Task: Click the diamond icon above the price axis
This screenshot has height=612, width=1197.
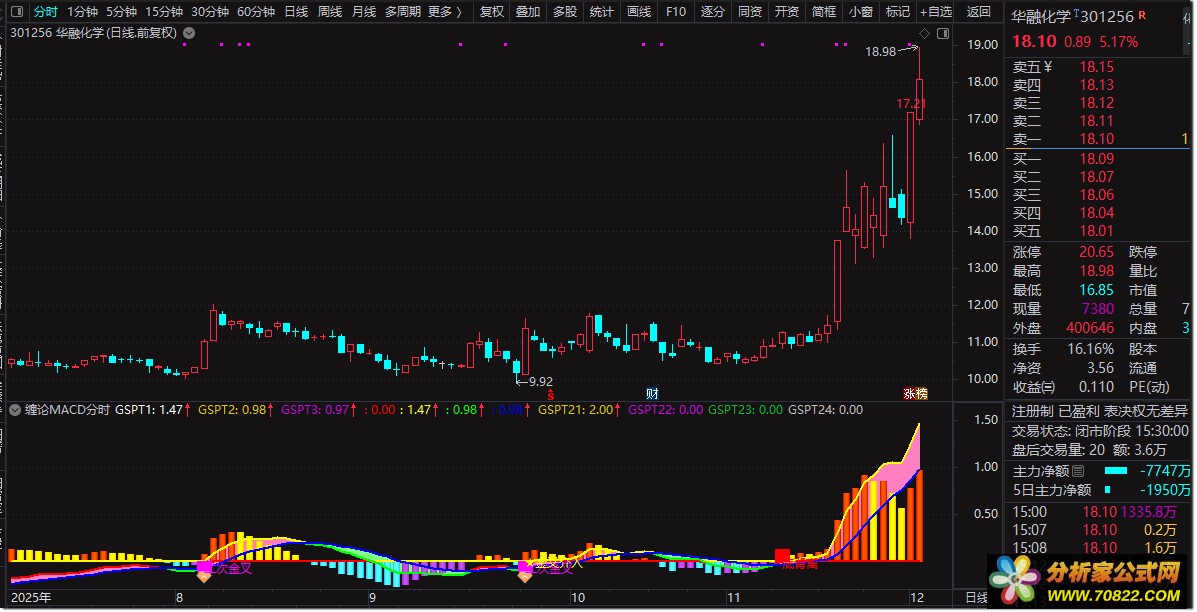Action: pyautogui.click(x=924, y=34)
